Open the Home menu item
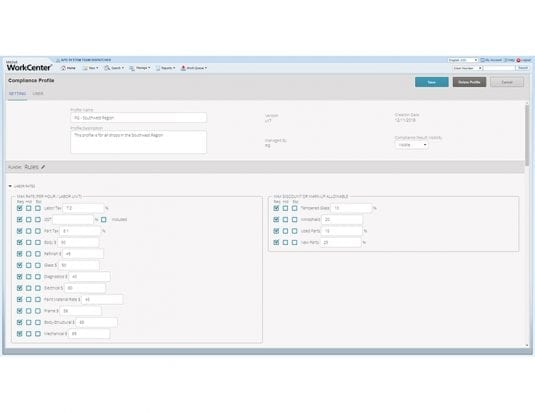This screenshot has width=535, height=413. coord(68,68)
